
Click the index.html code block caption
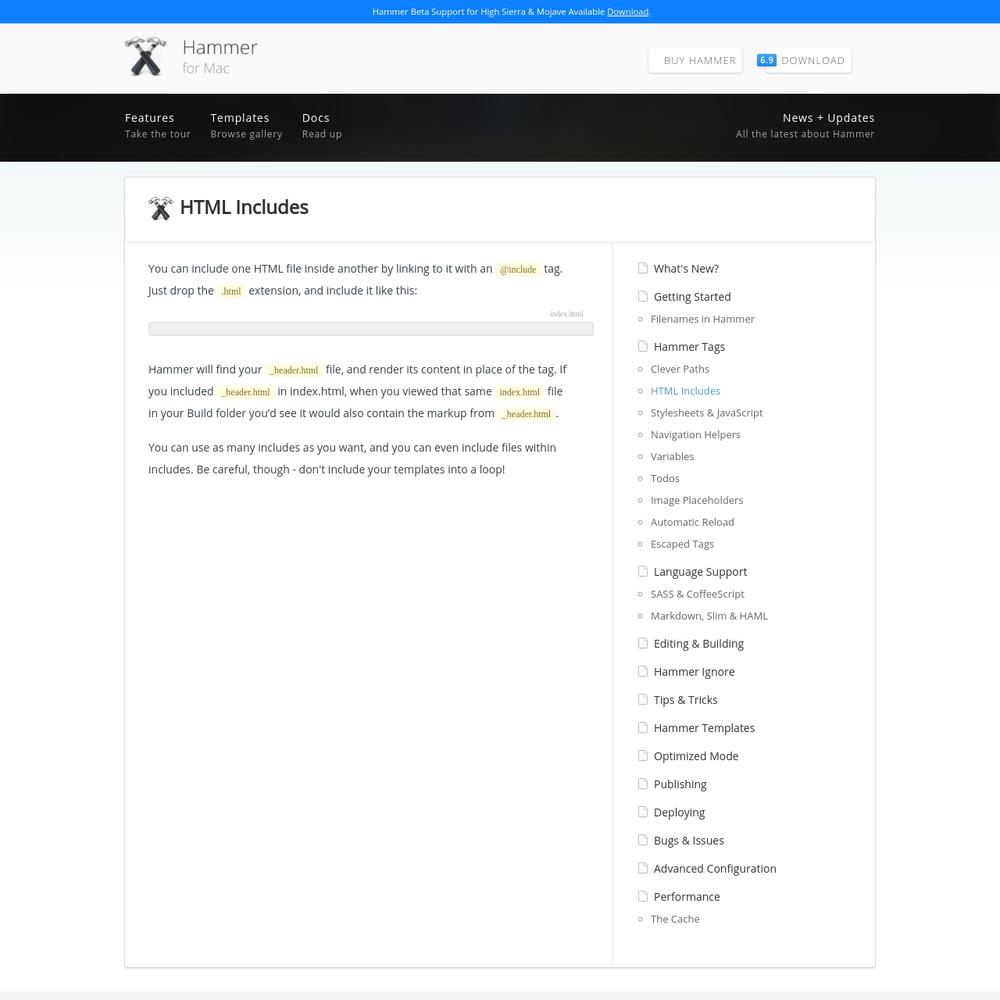pos(566,314)
